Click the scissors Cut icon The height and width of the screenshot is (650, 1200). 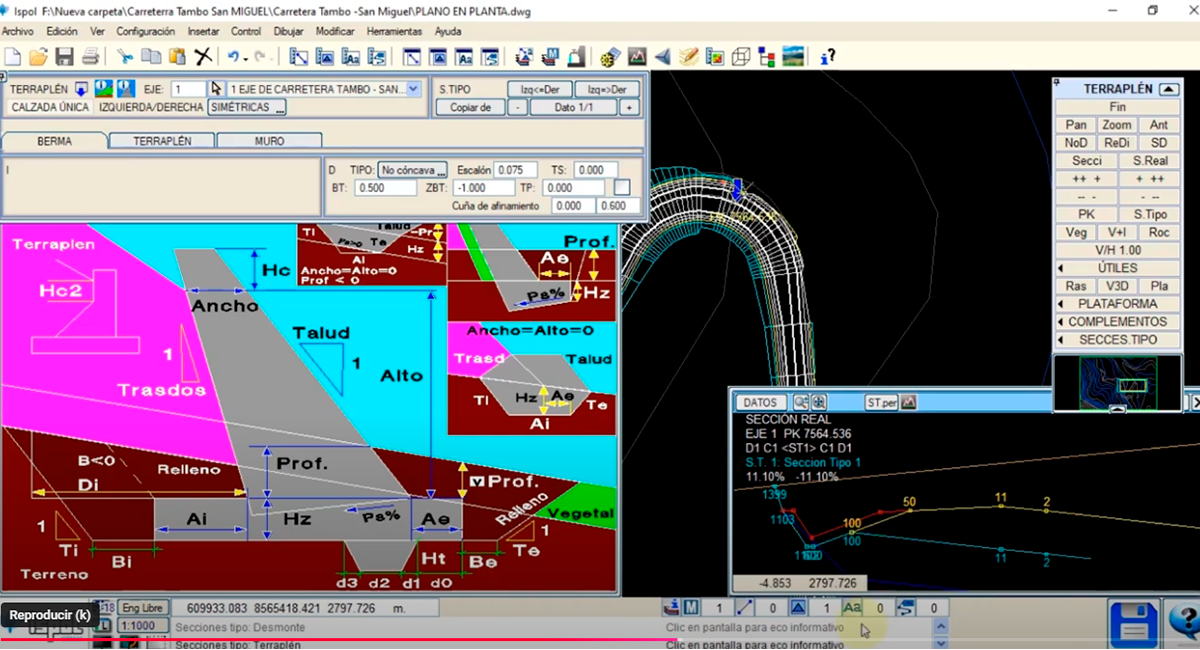coord(125,56)
